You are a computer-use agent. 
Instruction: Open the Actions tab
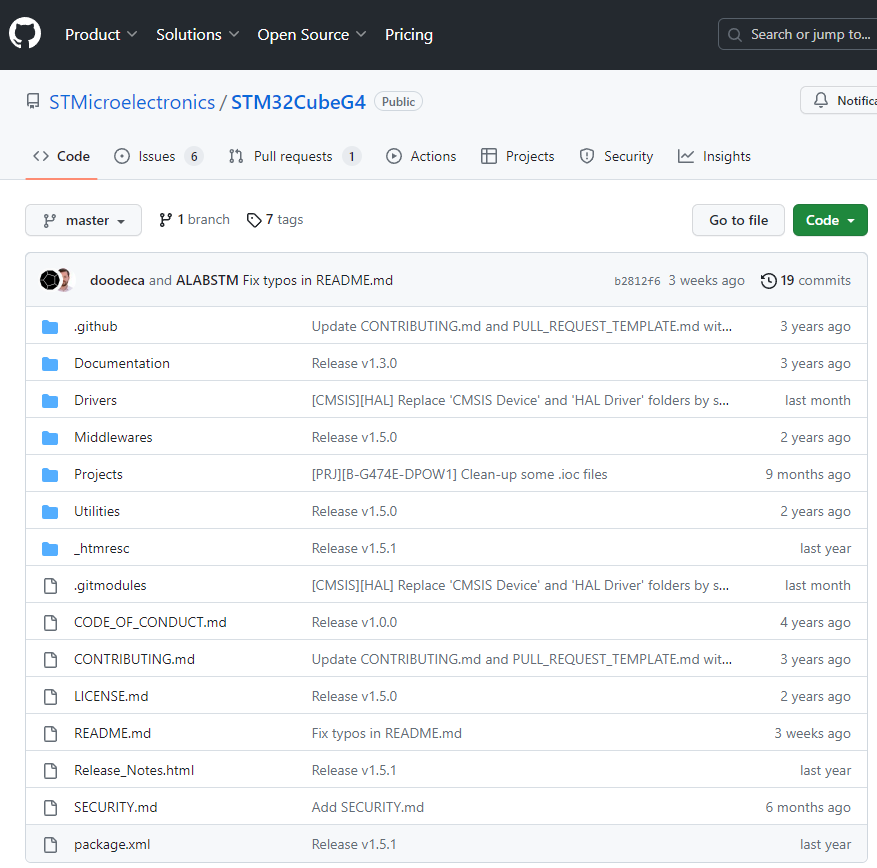(x=421, y=157)
